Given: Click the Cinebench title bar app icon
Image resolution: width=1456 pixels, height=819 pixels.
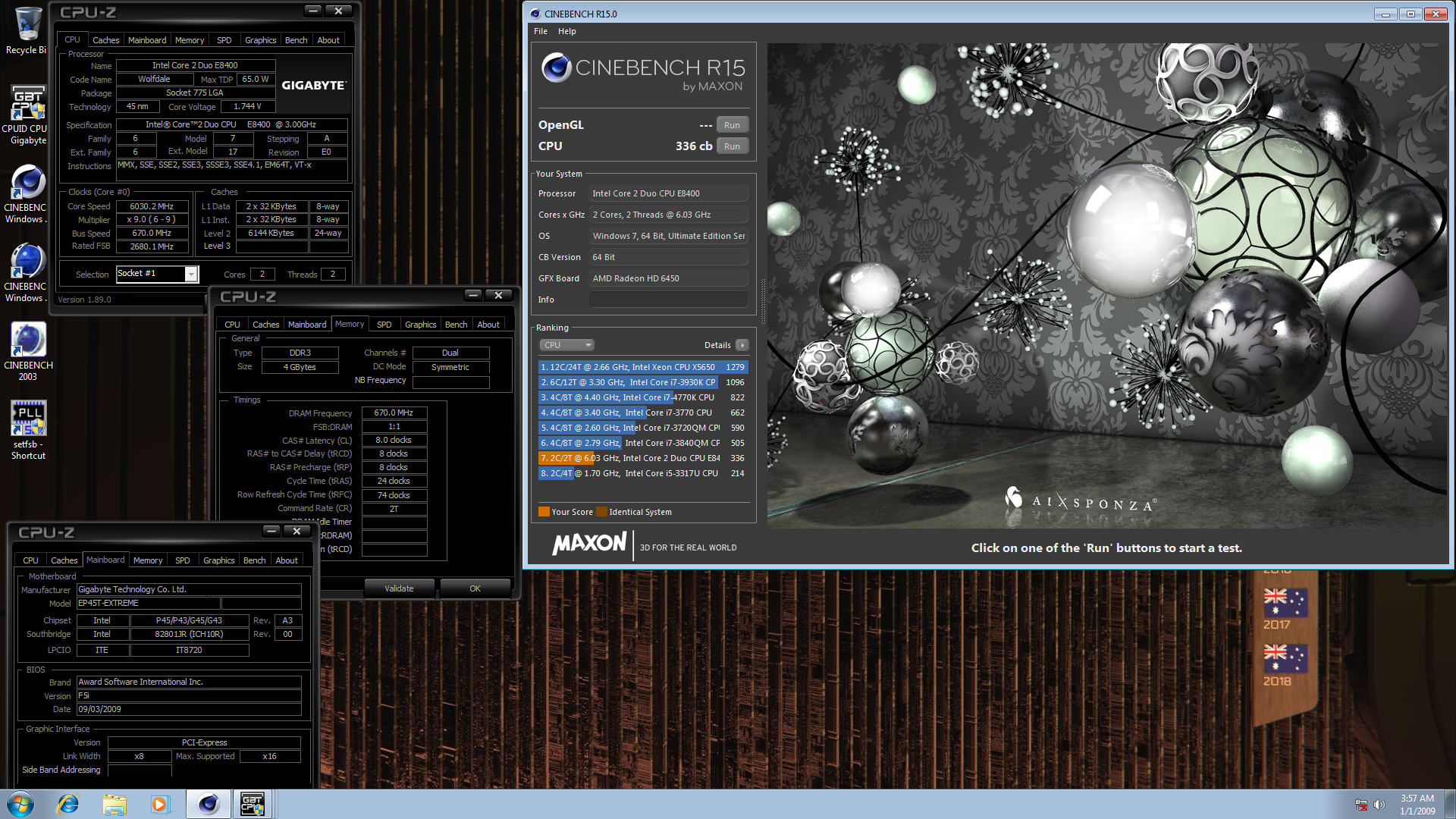Looking at the screenshot, I should (535, 14).
